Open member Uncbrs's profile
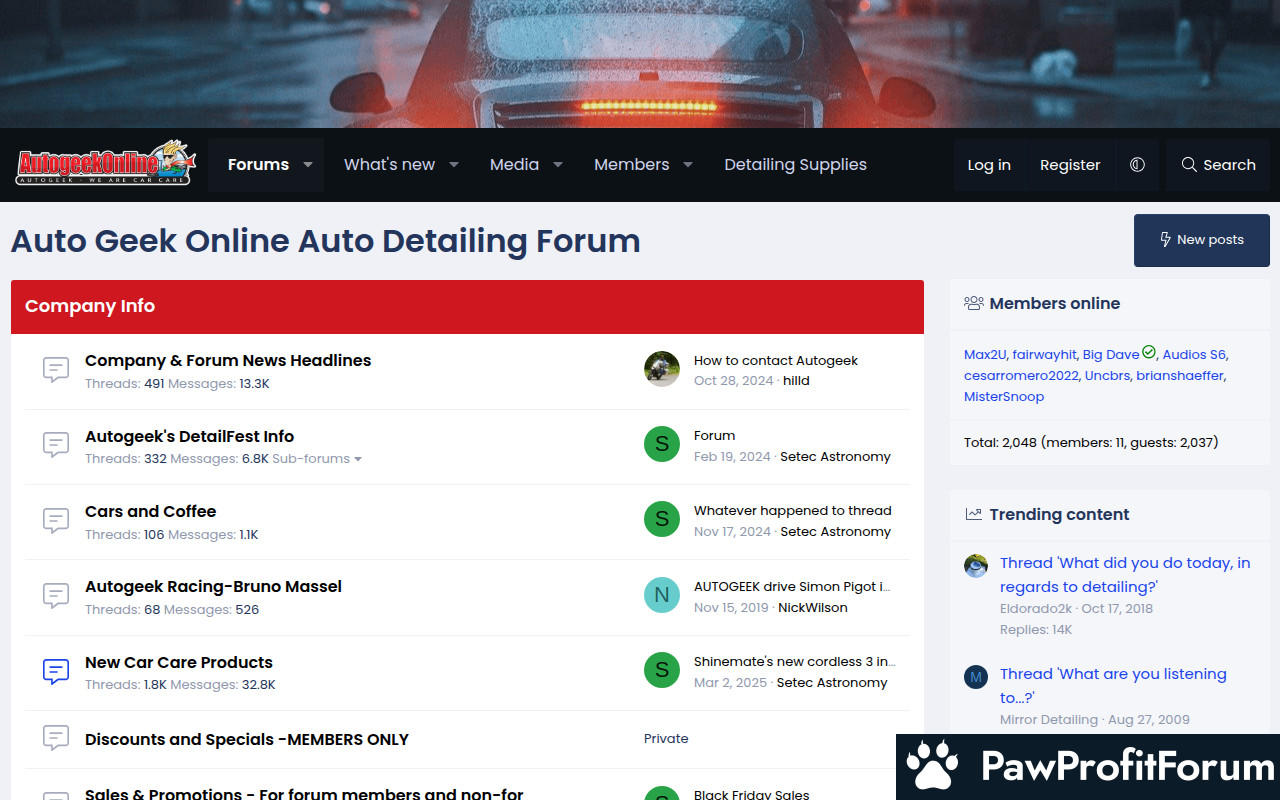1280x800 pixels. click(x=1107, y=375)
